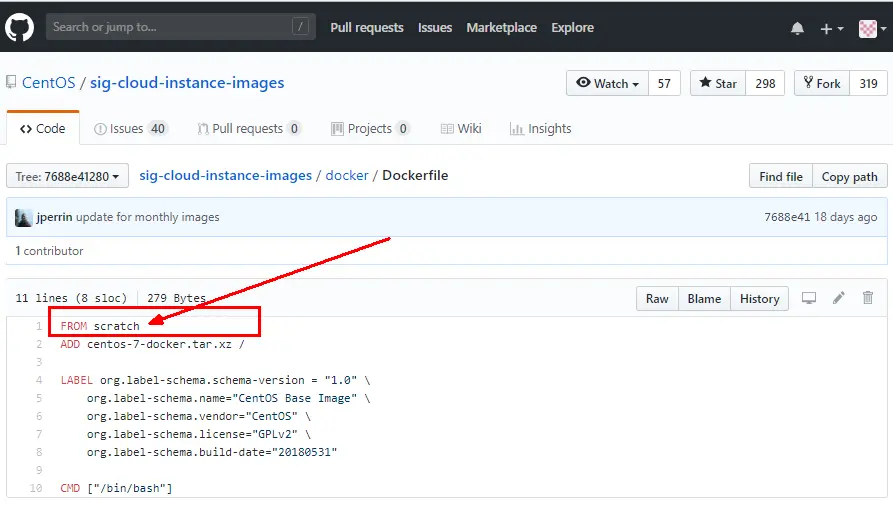Click the Copy path button
Viewport: 893px width, 509px height.
coord(849,176)
